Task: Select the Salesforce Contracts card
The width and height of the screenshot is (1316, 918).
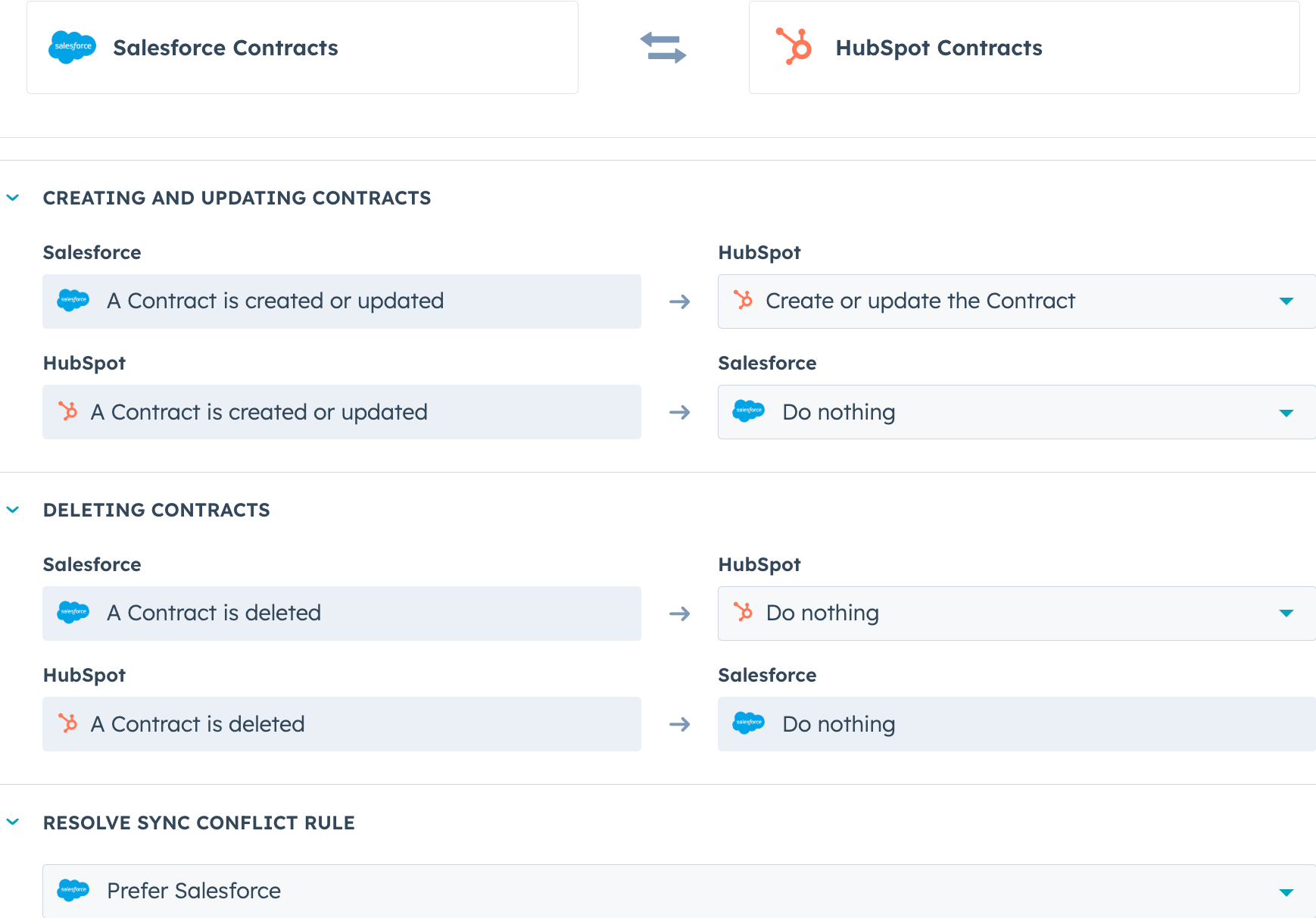Action: click(x=302, y=47)
